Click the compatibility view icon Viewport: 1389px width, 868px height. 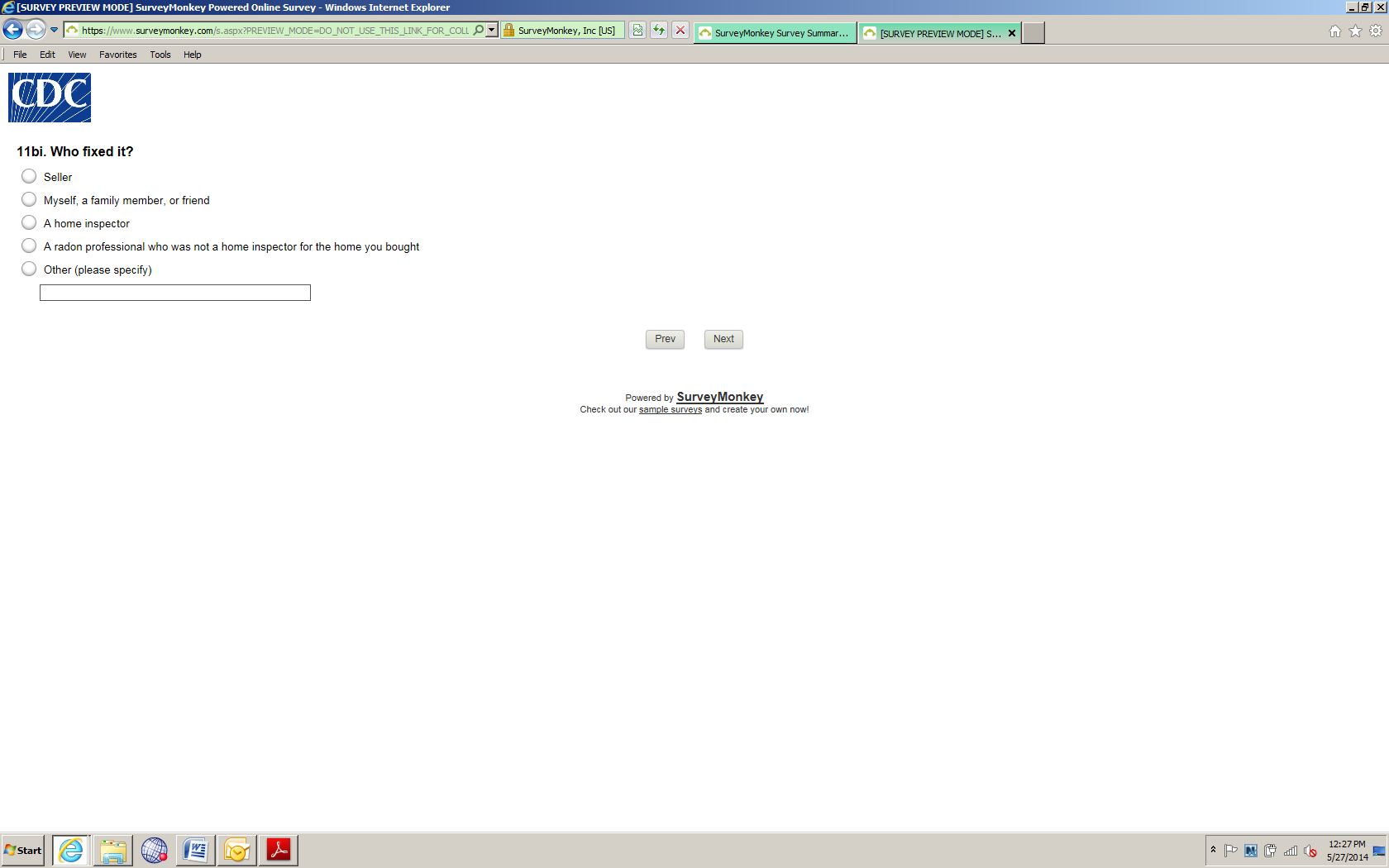point(637,30)
